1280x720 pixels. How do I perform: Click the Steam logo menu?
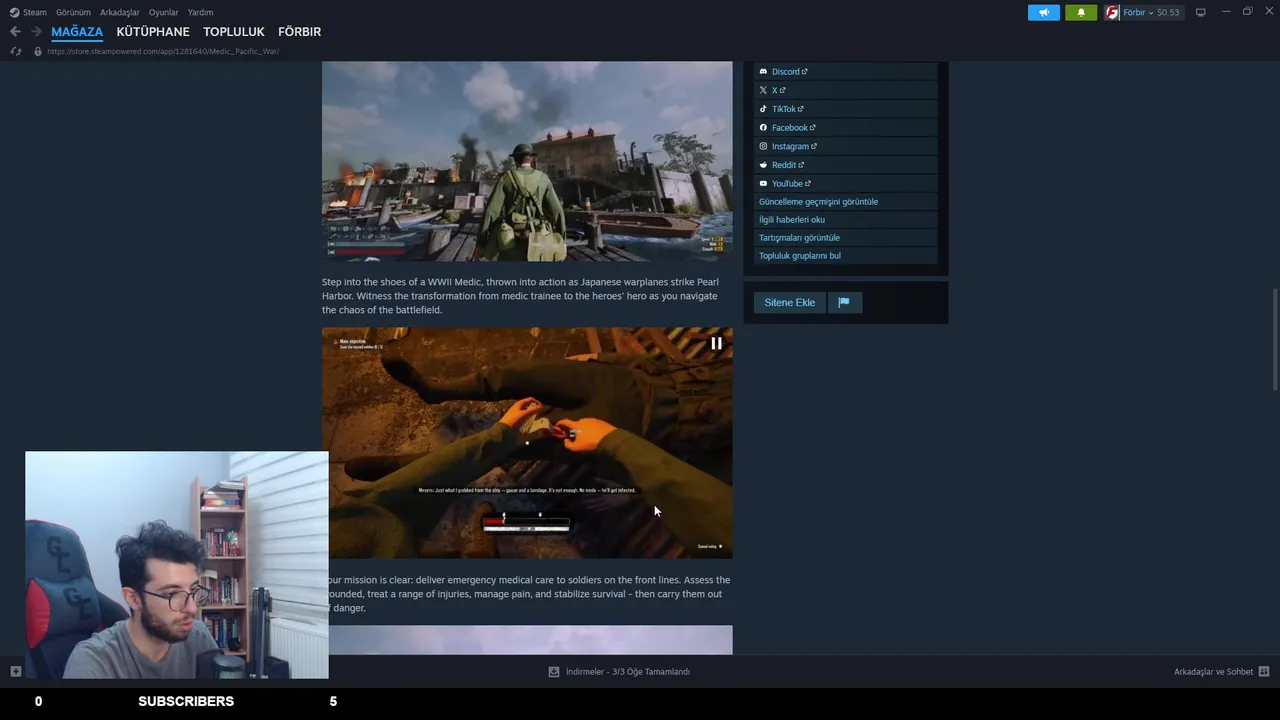28,12
